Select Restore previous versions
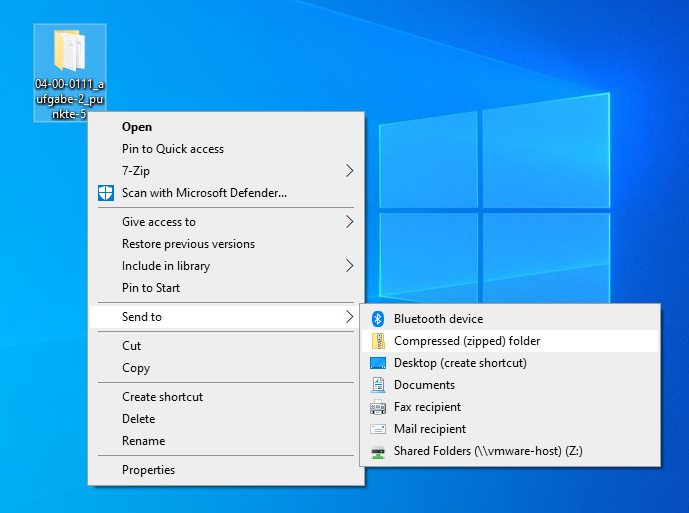The height and width of the screenshot is (513, 689). click(x=188, y=244)
